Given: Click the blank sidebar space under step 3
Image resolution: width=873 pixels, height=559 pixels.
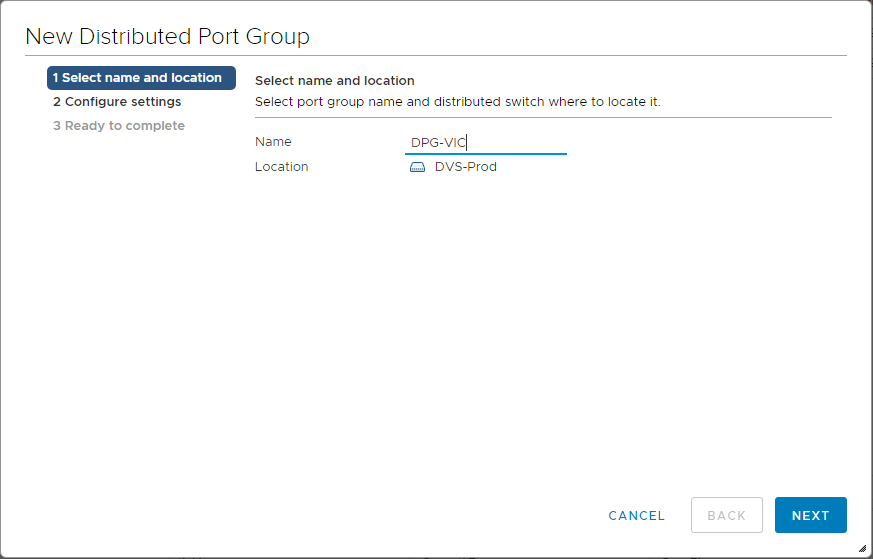Looking at the screenshot, I should (141, 300).
